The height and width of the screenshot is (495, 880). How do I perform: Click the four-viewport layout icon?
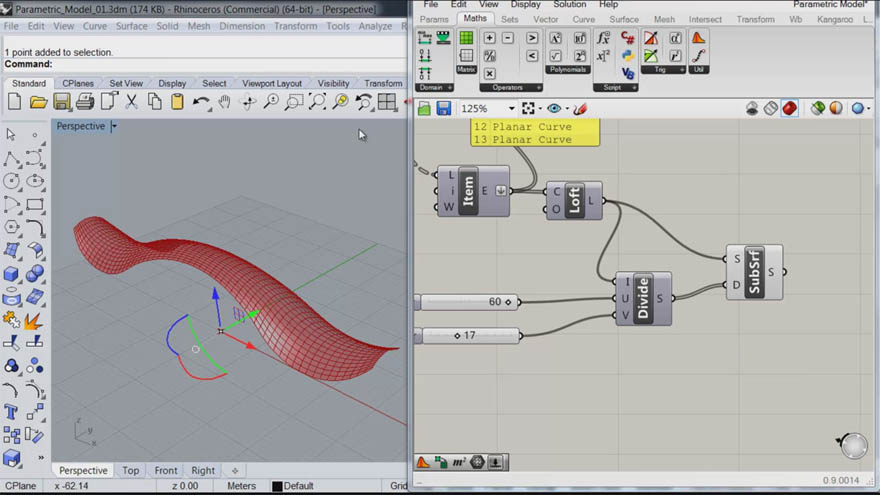click(387, 102)
